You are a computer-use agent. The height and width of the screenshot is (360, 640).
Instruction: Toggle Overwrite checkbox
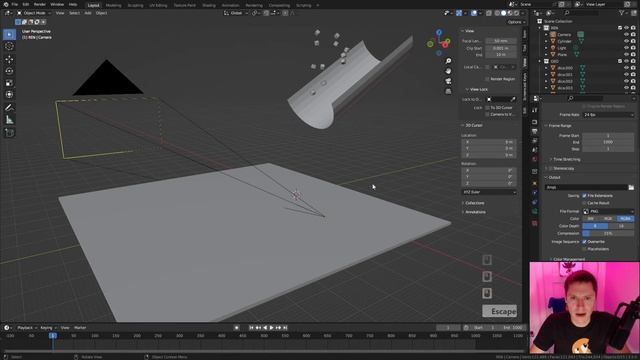584,242
